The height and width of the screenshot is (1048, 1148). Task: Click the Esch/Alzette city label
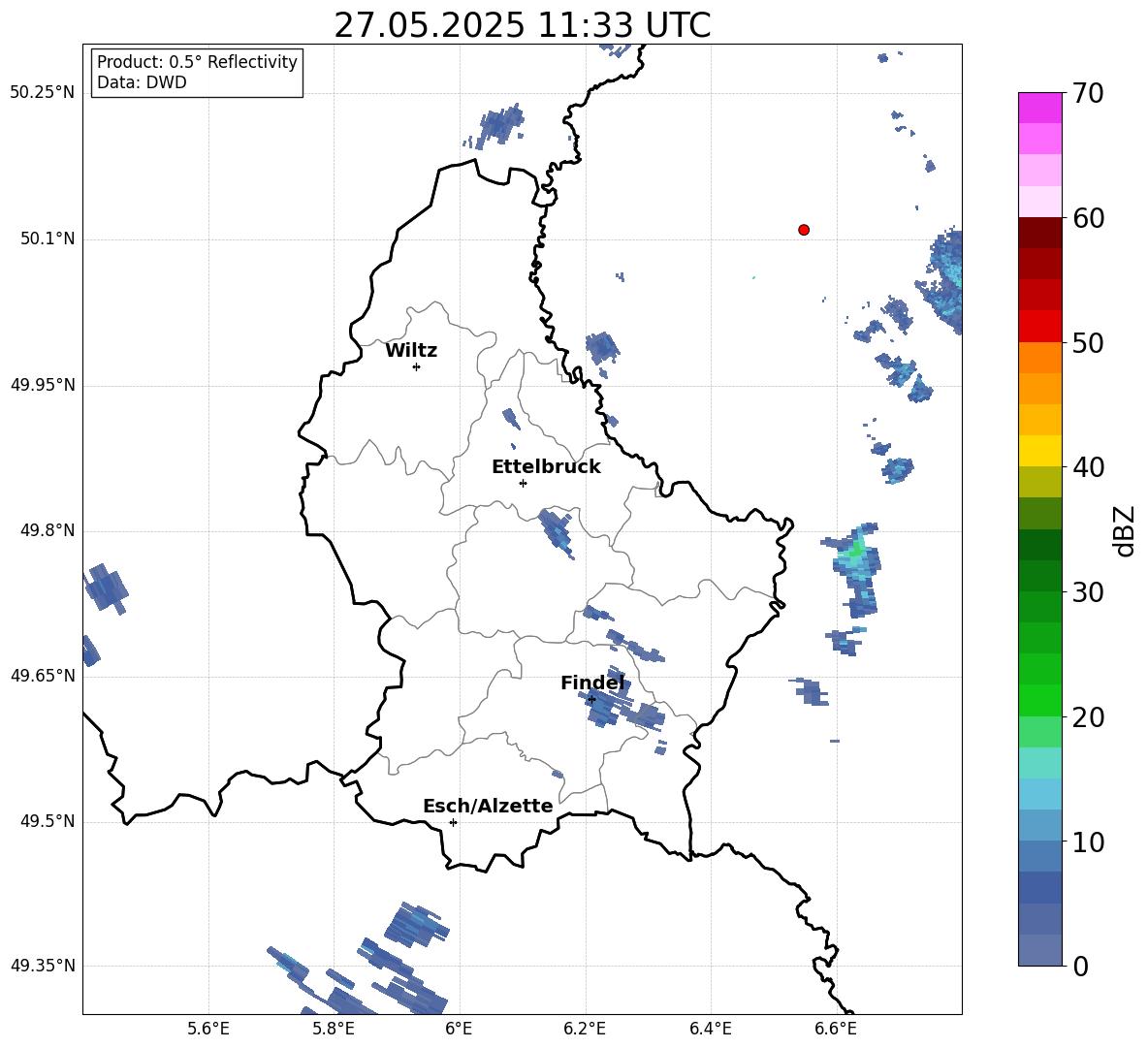tap(488, 806)
